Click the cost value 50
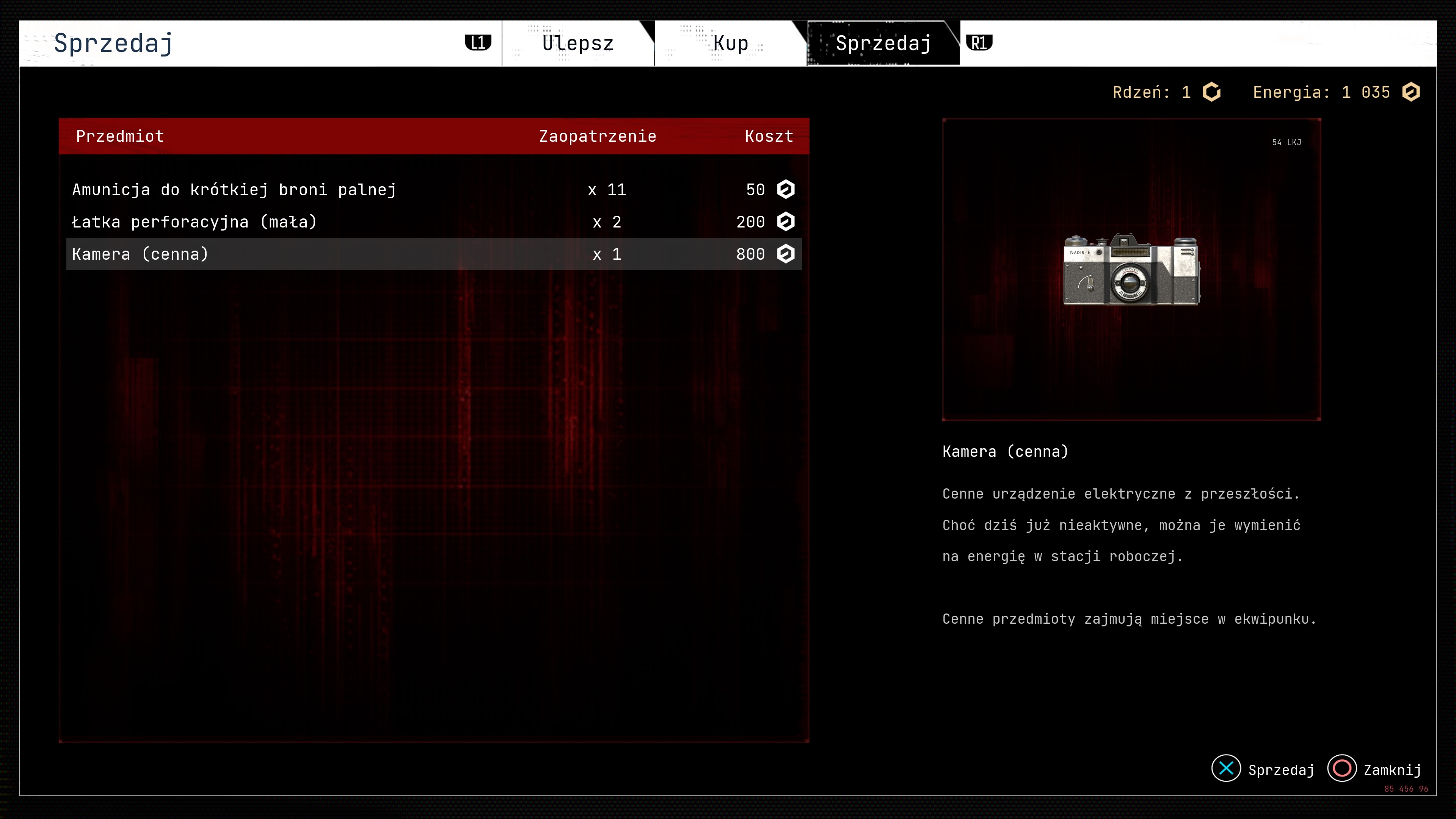Viewport: 1456px width, 819px height. (x=755, y=190)
